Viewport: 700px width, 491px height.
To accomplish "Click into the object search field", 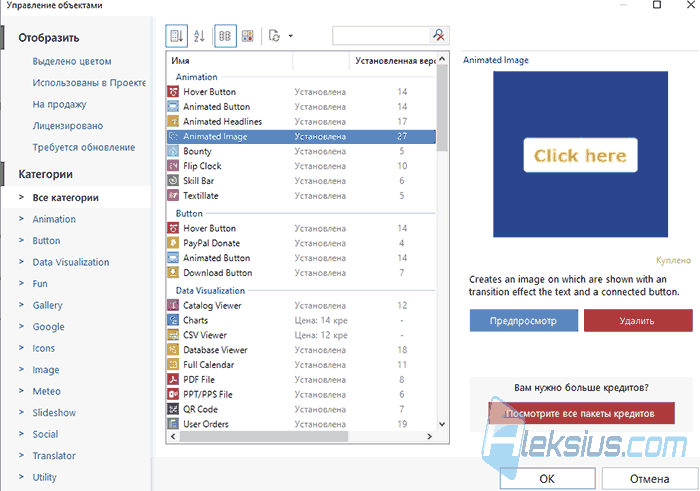I will 381,36.
